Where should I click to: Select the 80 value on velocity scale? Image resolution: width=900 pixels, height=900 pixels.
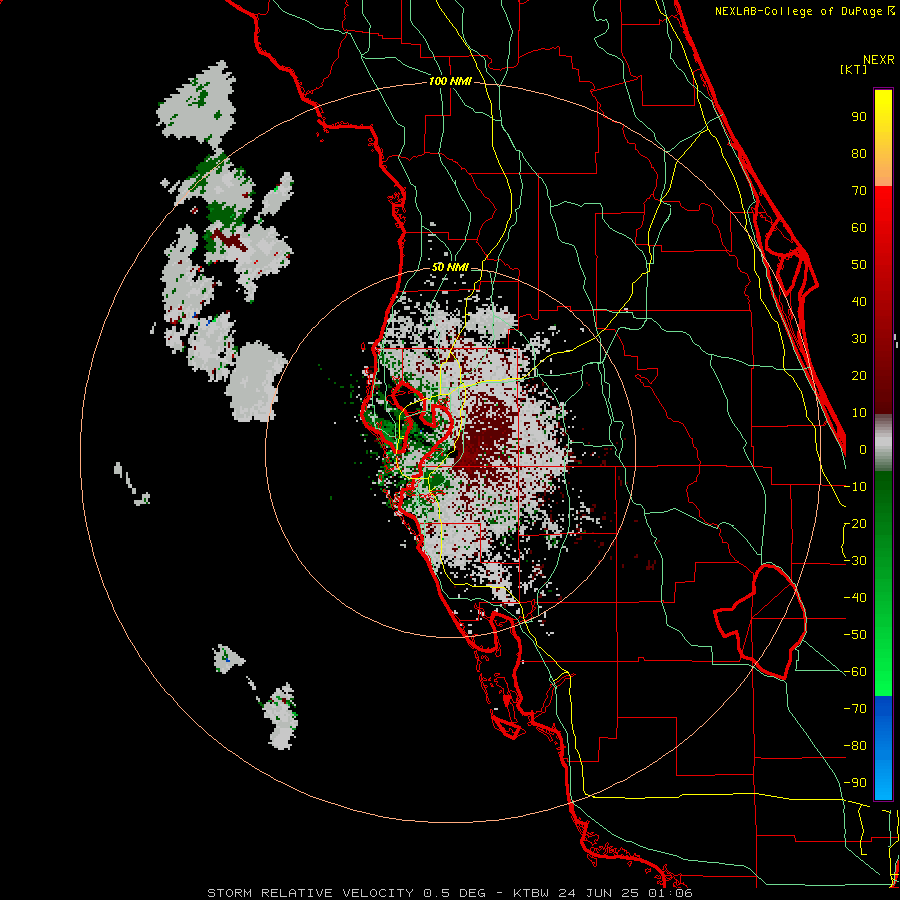coord(859,154)
